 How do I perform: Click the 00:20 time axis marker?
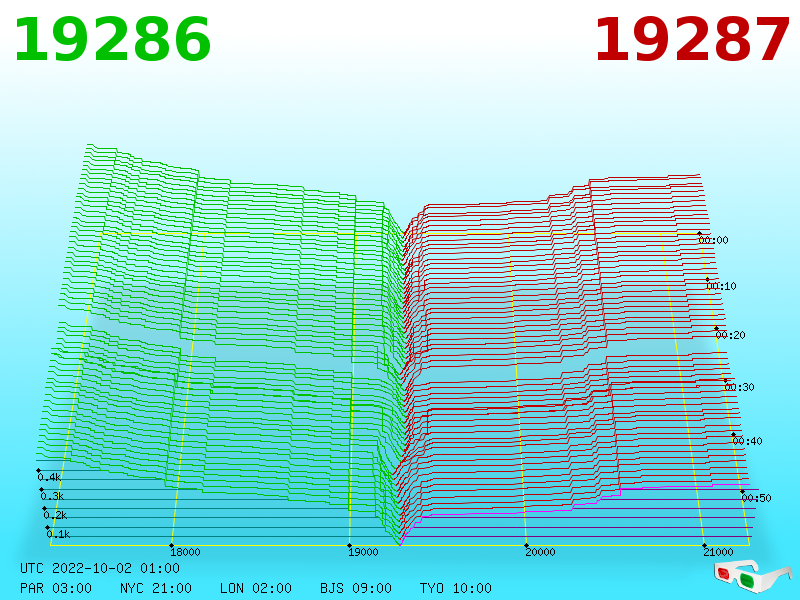pyautogui.click(x=731, y=335)
